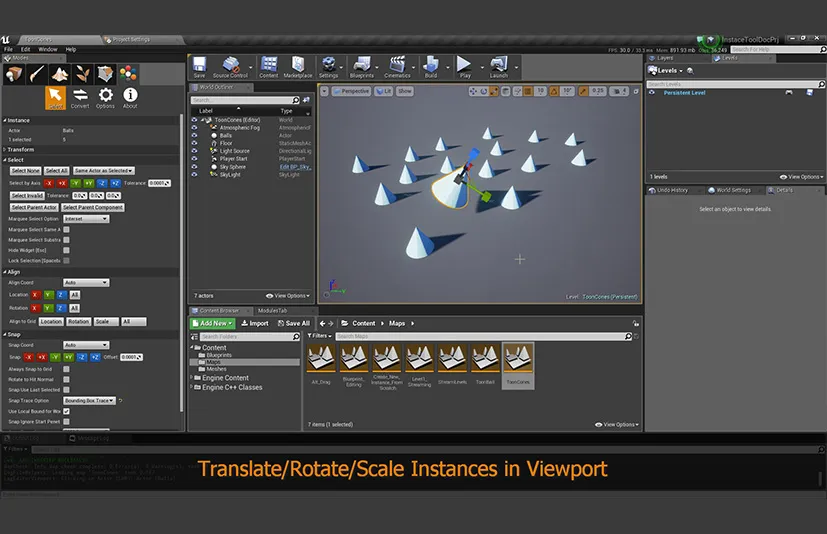Click Select Parent Actor button

(x=34, y=207)
